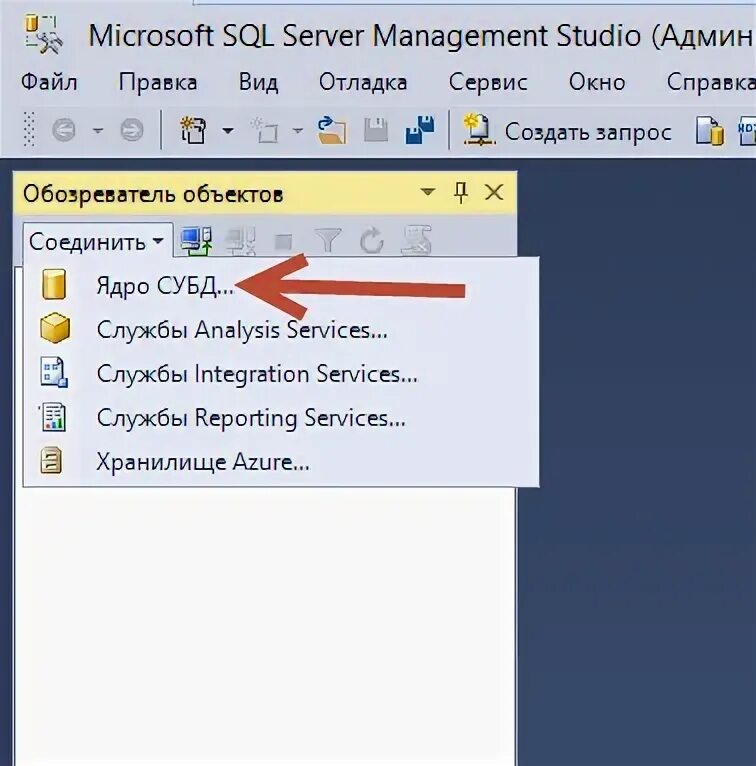The image size is (756, 766).
Task: Choose Службы Reporting Services... item
Action: (x=251, y=418)
